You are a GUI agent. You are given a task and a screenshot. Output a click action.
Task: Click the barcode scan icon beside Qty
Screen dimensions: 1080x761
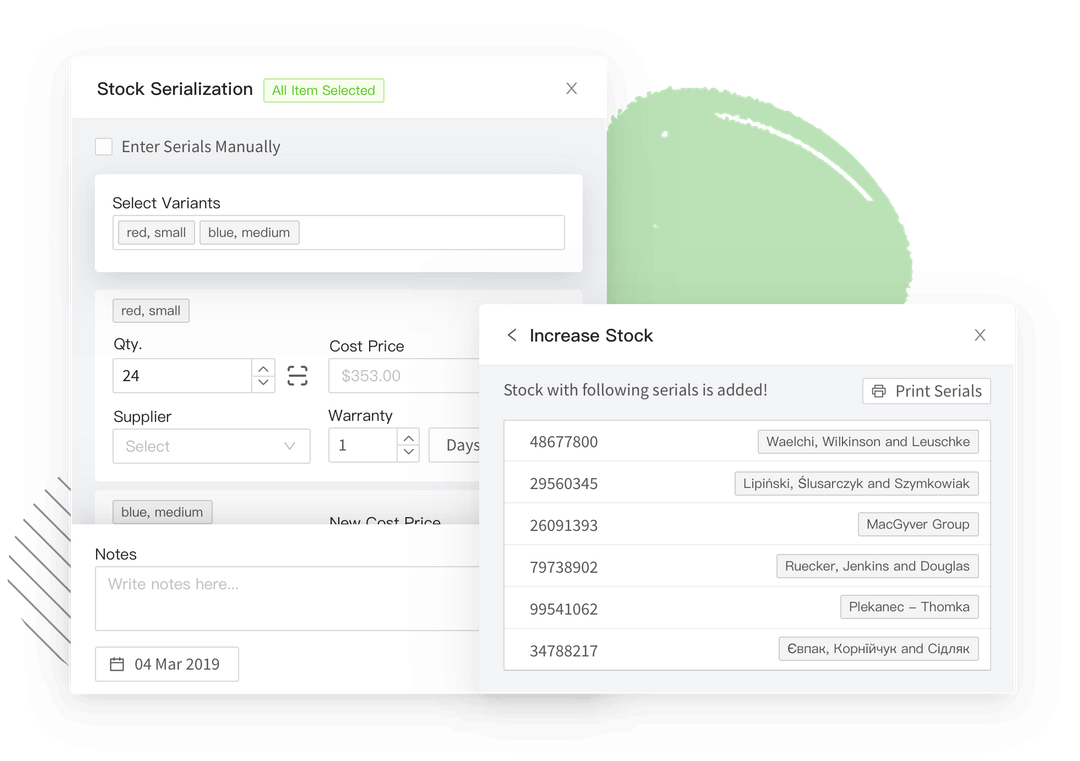click(297, 375)
